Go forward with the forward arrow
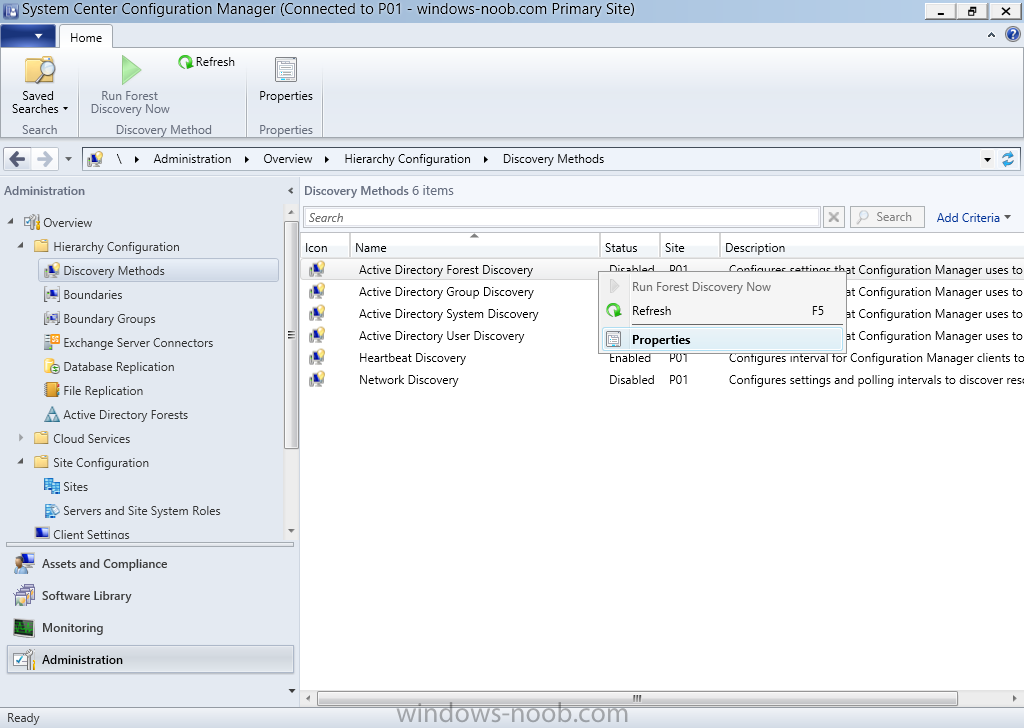 click(x=44, y=159)
